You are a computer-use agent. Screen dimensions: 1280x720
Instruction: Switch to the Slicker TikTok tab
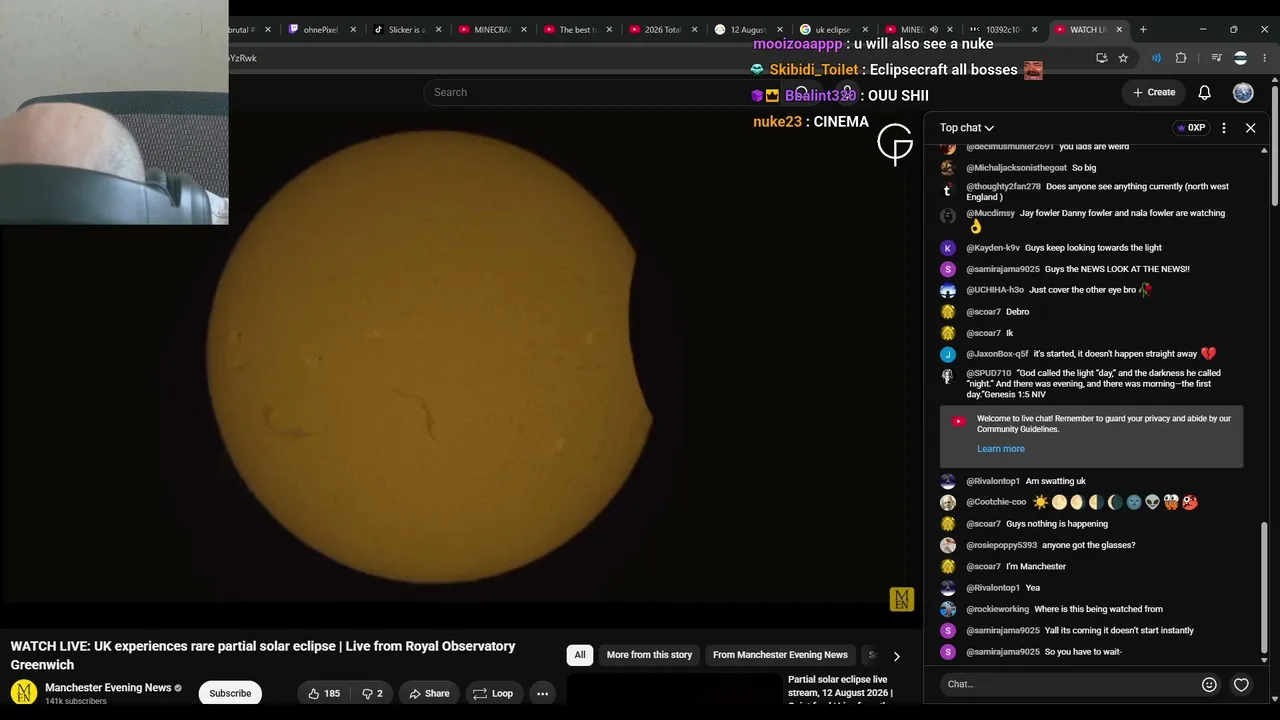click(x=408, y=29)
